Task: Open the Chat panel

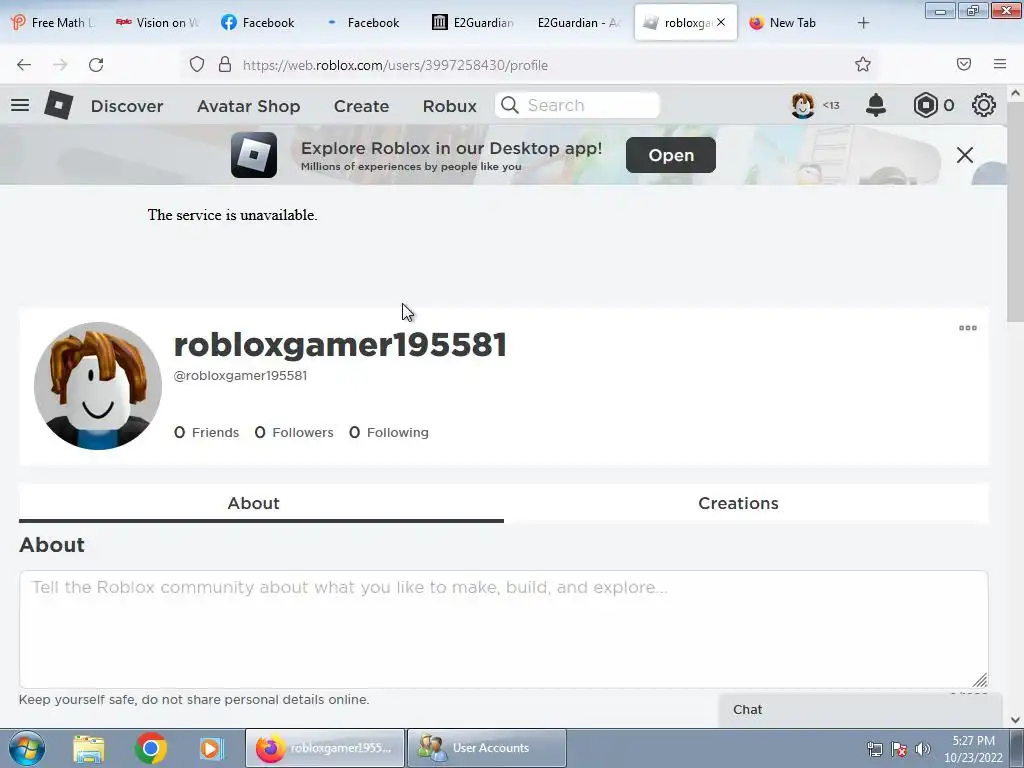Action: [860, 710]
